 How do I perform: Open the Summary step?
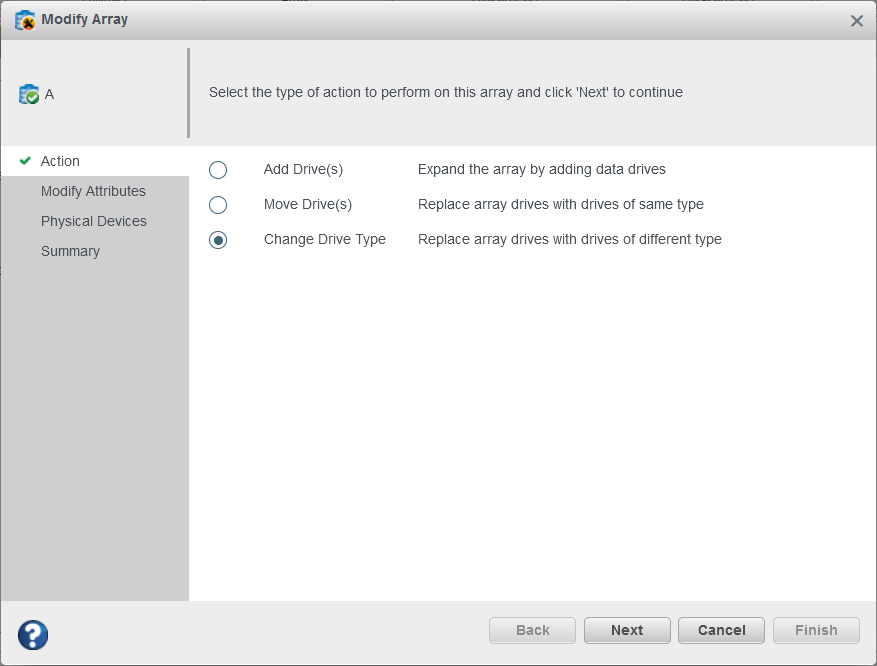pyautogui.click(x=70, y=251)
